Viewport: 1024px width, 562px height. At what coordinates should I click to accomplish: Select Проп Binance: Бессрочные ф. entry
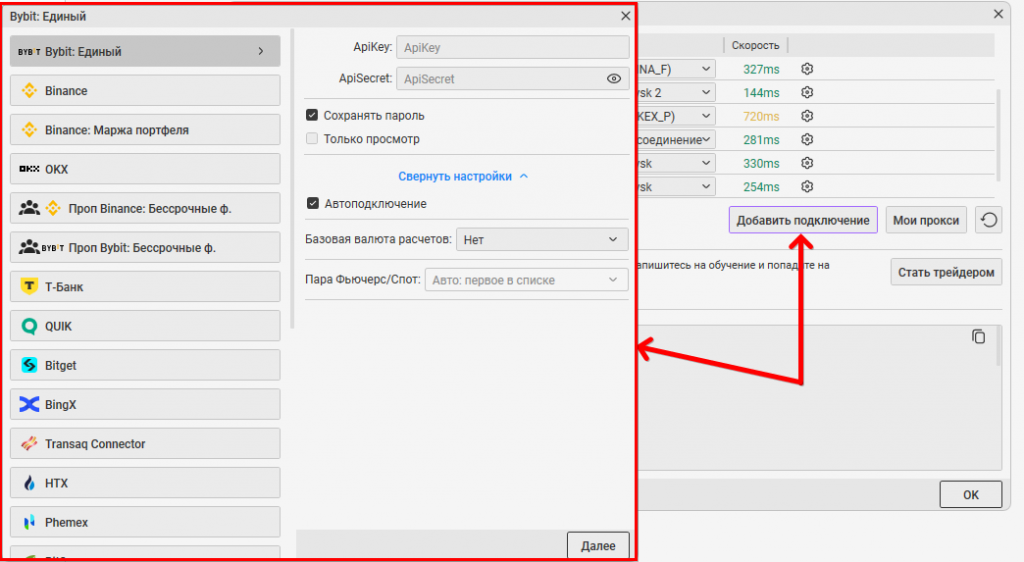point(145,208)
